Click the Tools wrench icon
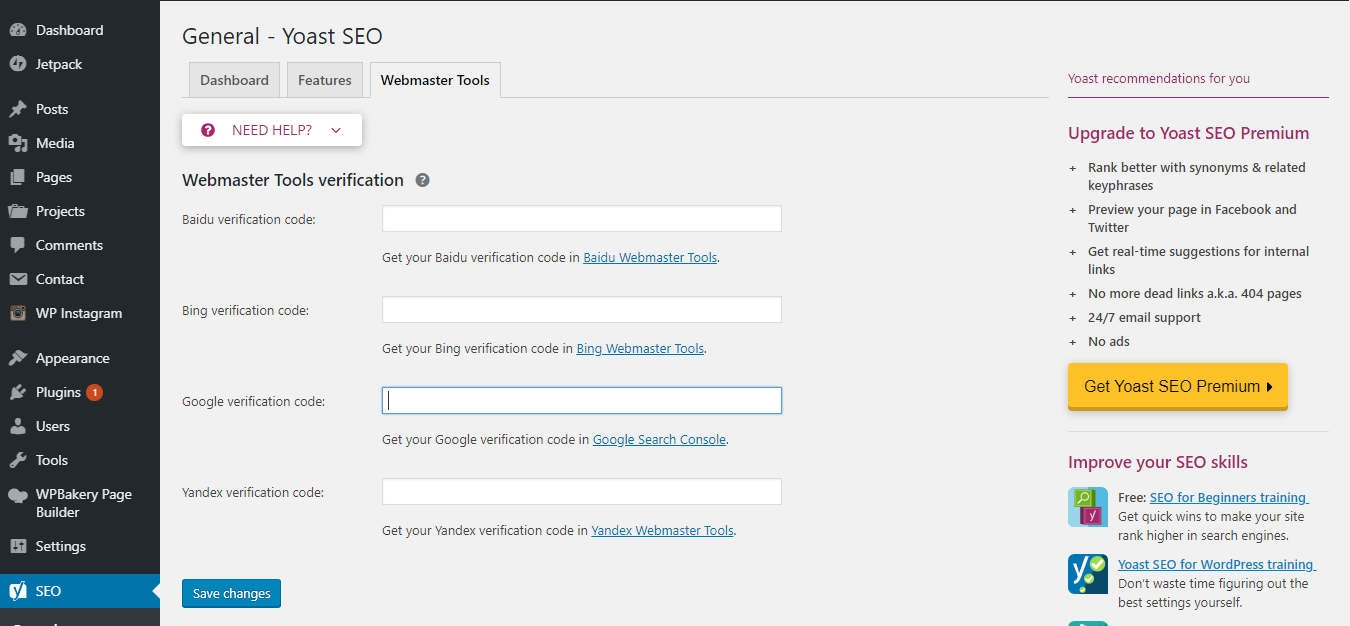This screenshot has height=626, width=1350. tap(18, 460)
